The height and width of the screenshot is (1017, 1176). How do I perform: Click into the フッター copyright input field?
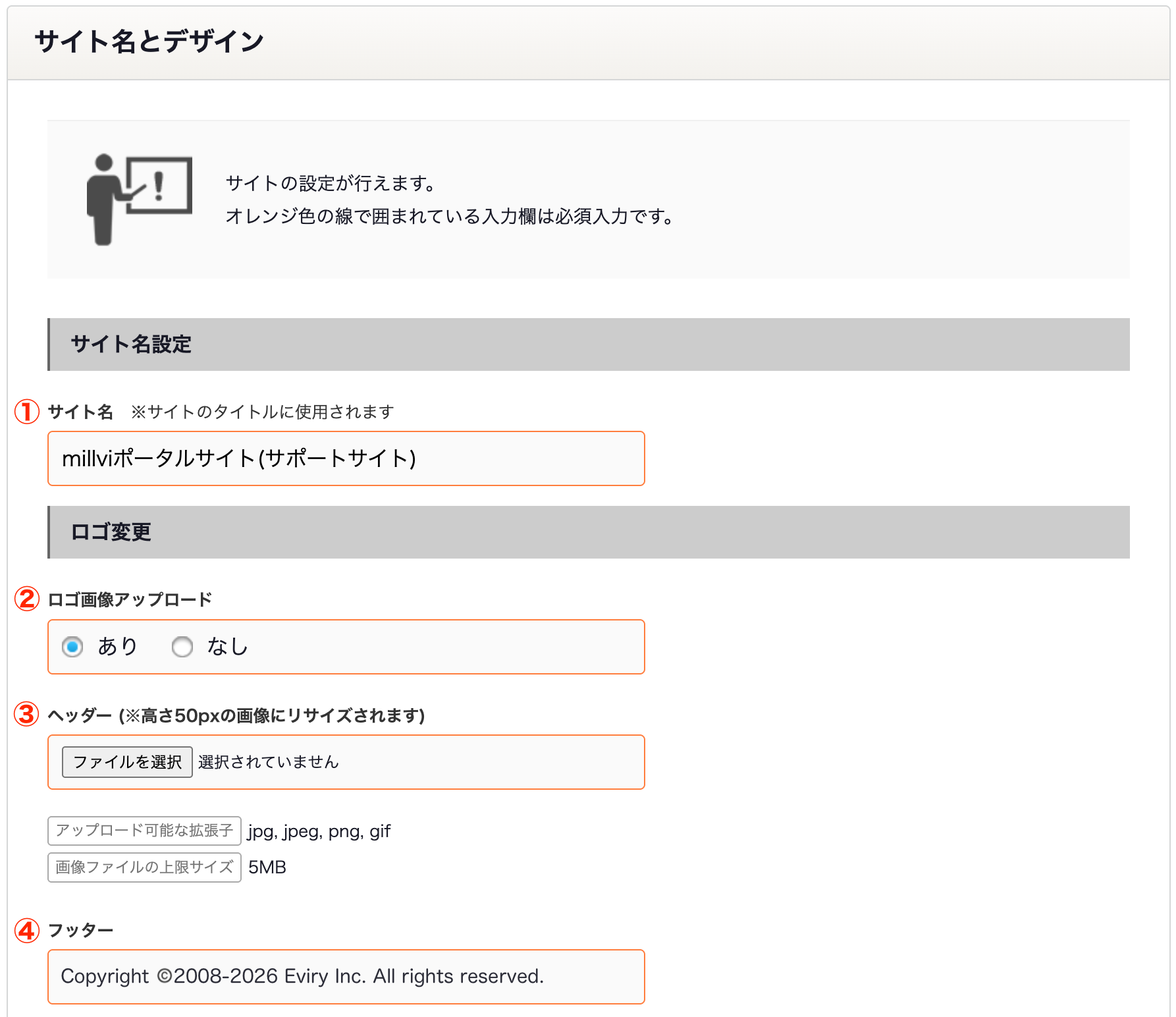(x=346, y=977)
